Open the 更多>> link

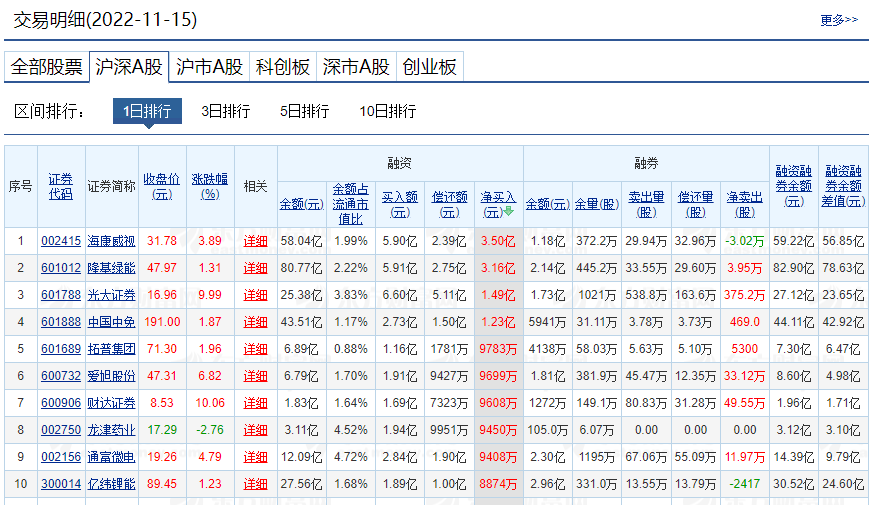pos(839,20)
